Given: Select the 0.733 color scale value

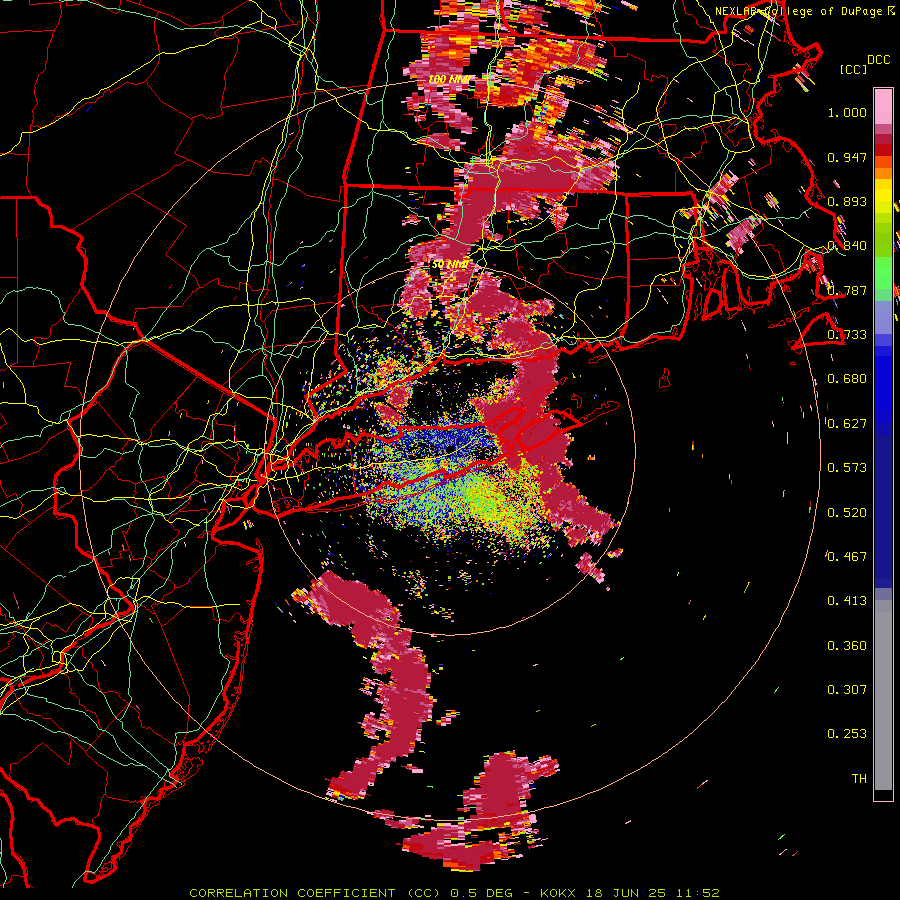Looking at the screenshot, I should click(x=847, y=335).
